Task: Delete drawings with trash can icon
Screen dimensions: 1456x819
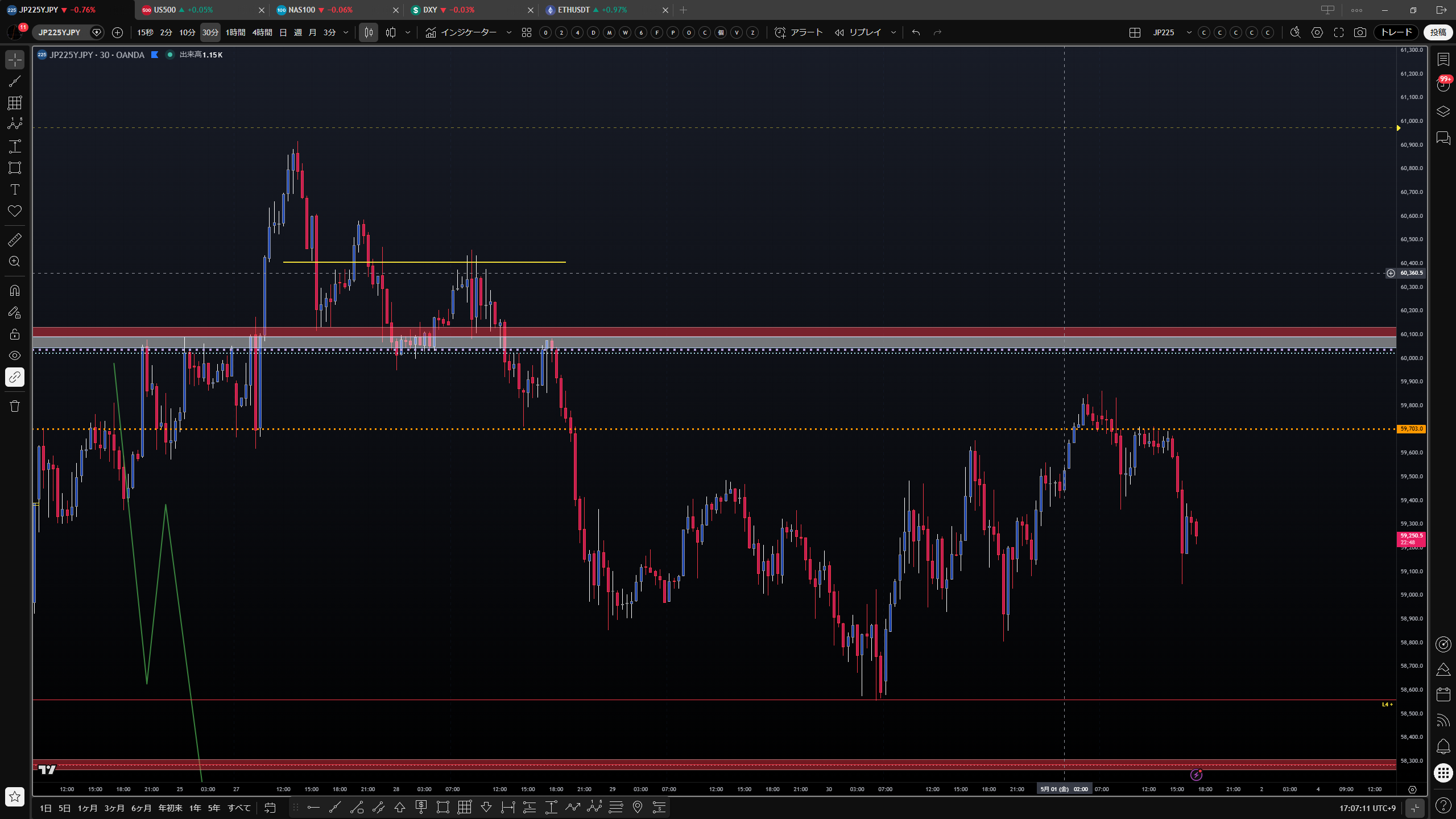Action: click(15, 406)
